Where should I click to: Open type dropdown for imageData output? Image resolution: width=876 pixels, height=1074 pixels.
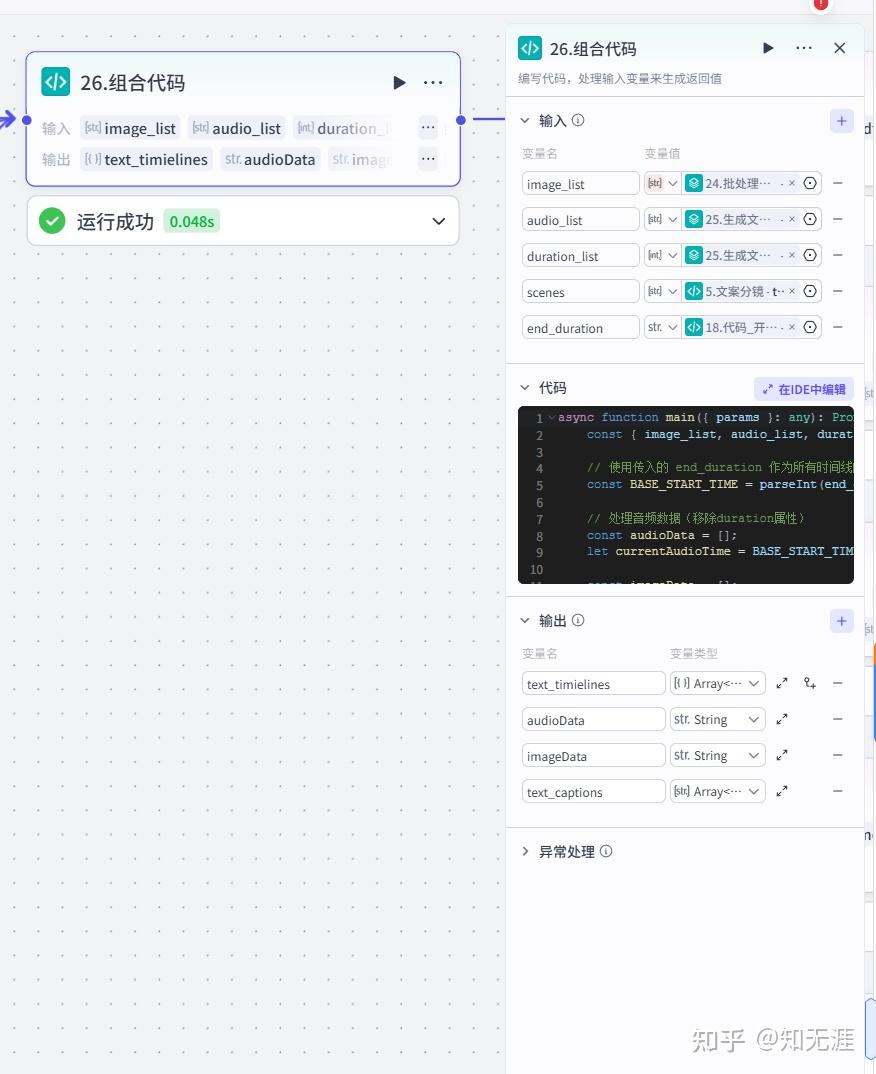718,755
